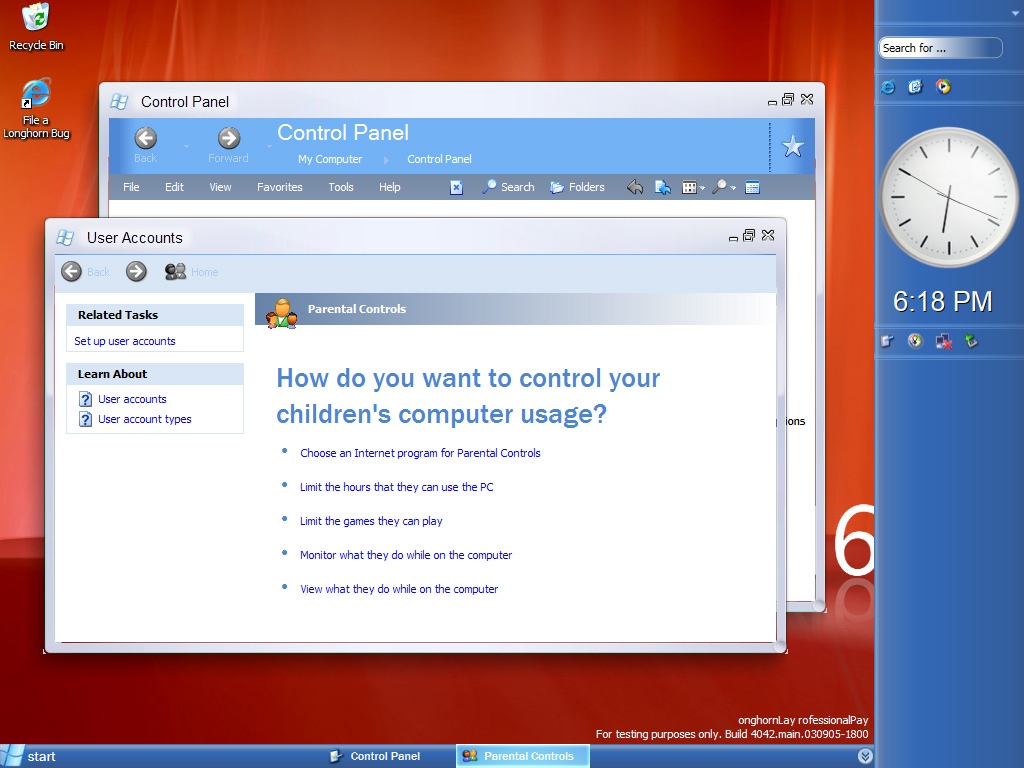Open the User accounts help topic

coord(132,399)
